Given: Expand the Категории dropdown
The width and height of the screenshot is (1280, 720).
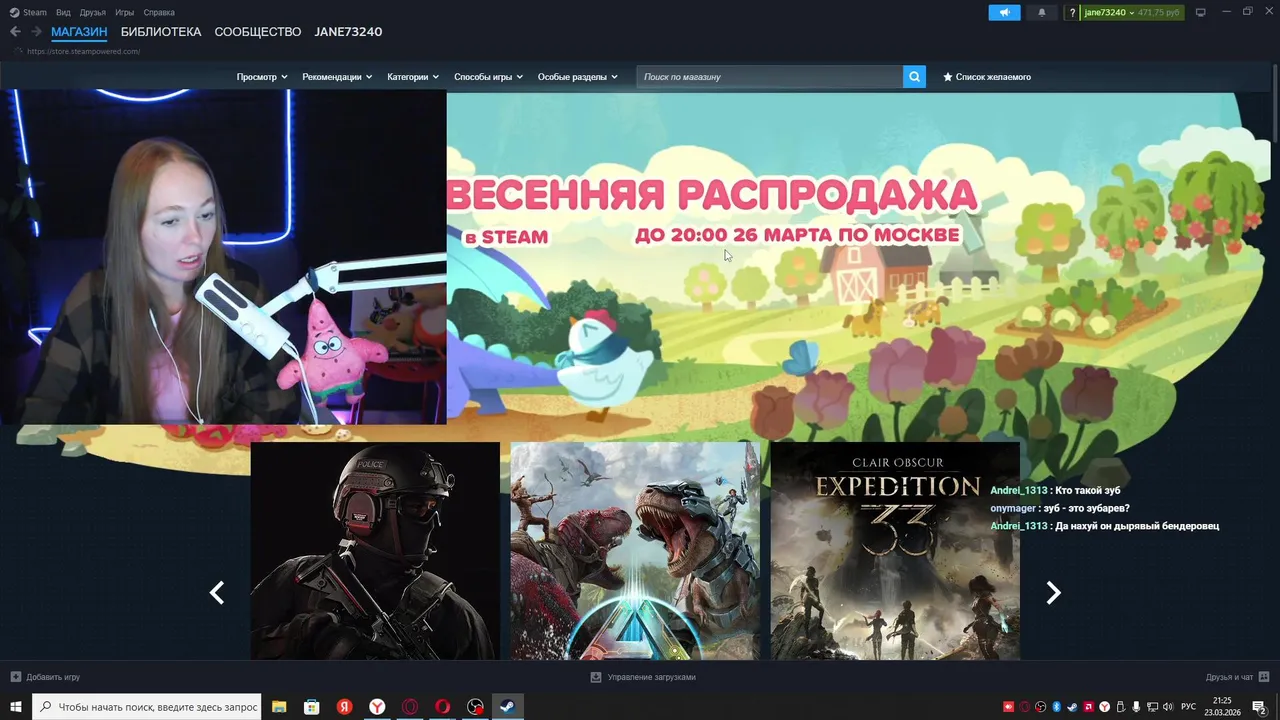Looking at the screenshot, I should (413, 77).
